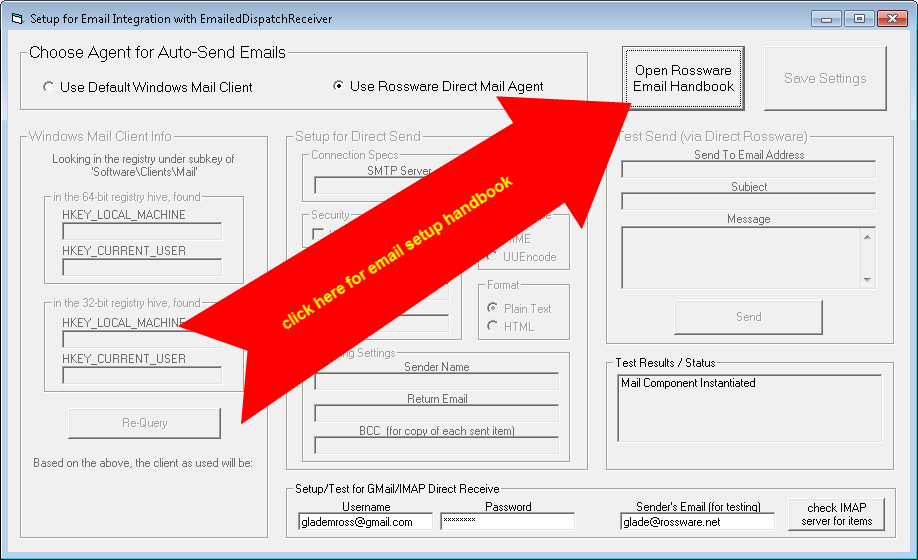918x560 pixels.
Task: Click the Re-Query button
Action: click(144, 423)
